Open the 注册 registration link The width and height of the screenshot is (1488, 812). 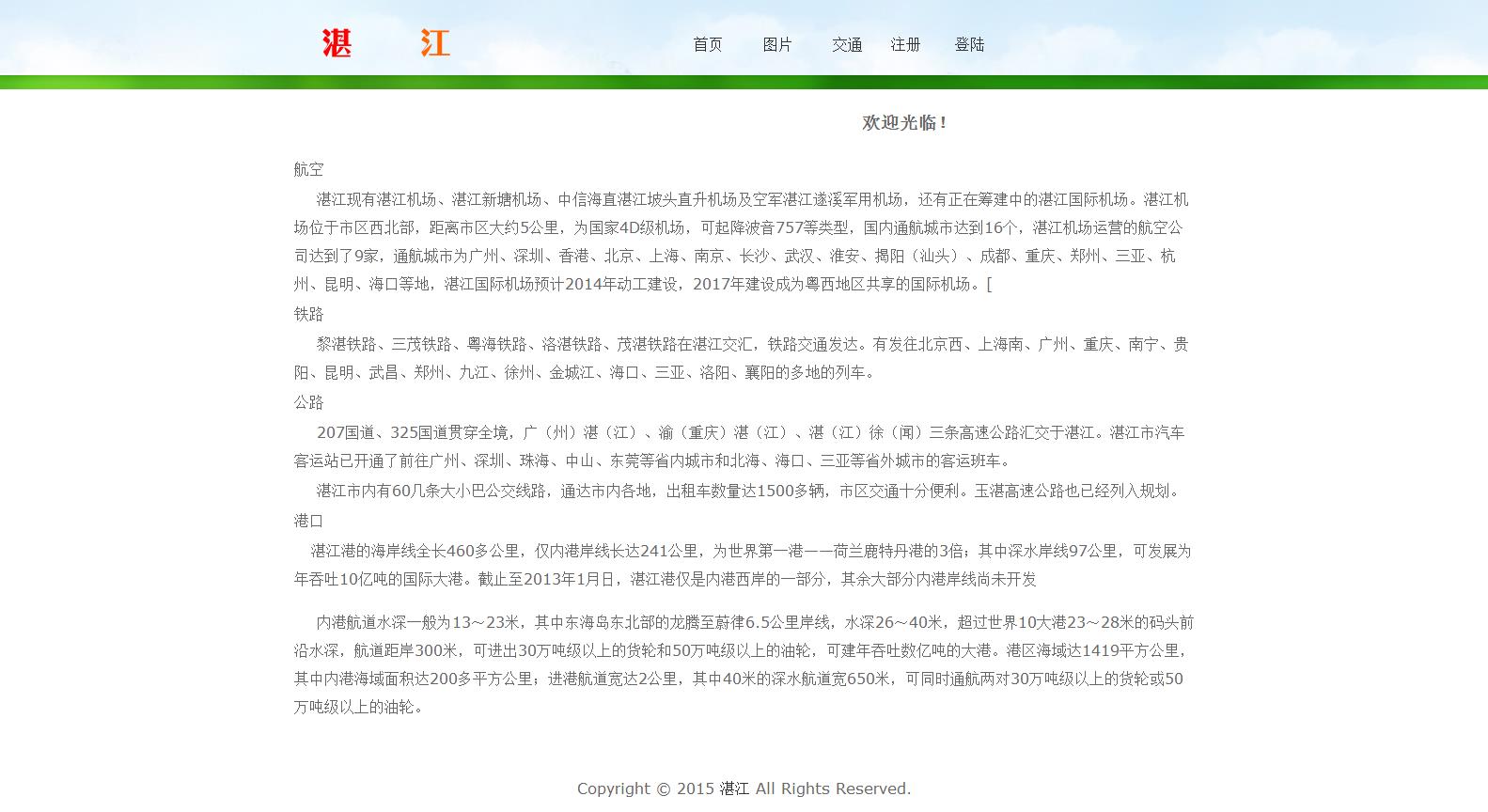pos(905,44)
